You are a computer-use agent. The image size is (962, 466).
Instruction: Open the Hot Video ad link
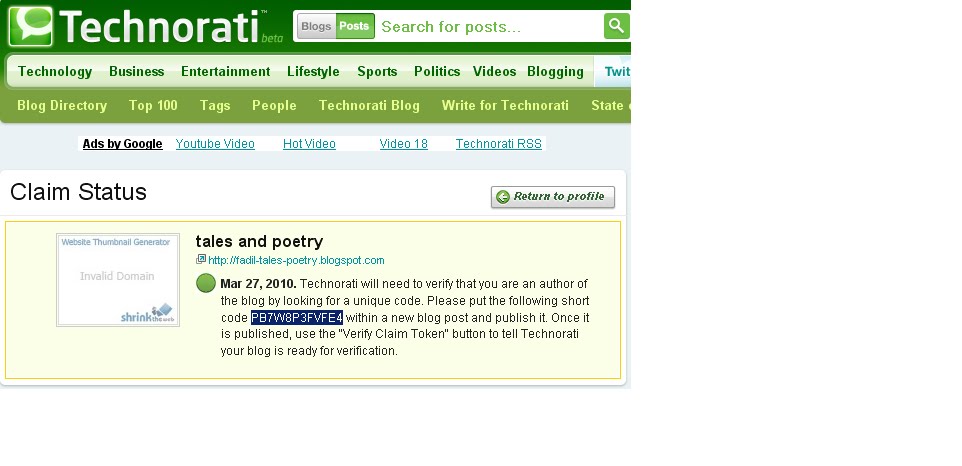tap(309, 143)
